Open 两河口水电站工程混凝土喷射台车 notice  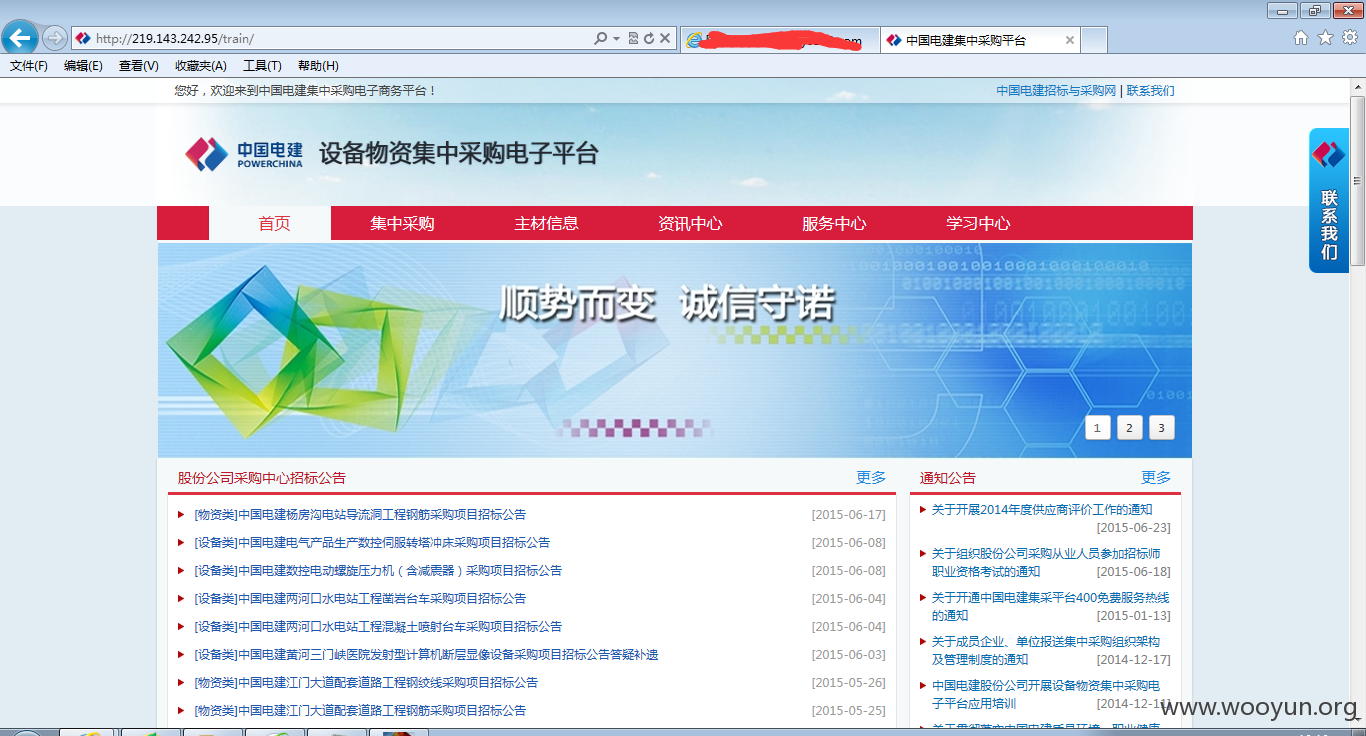pos(378,627)
